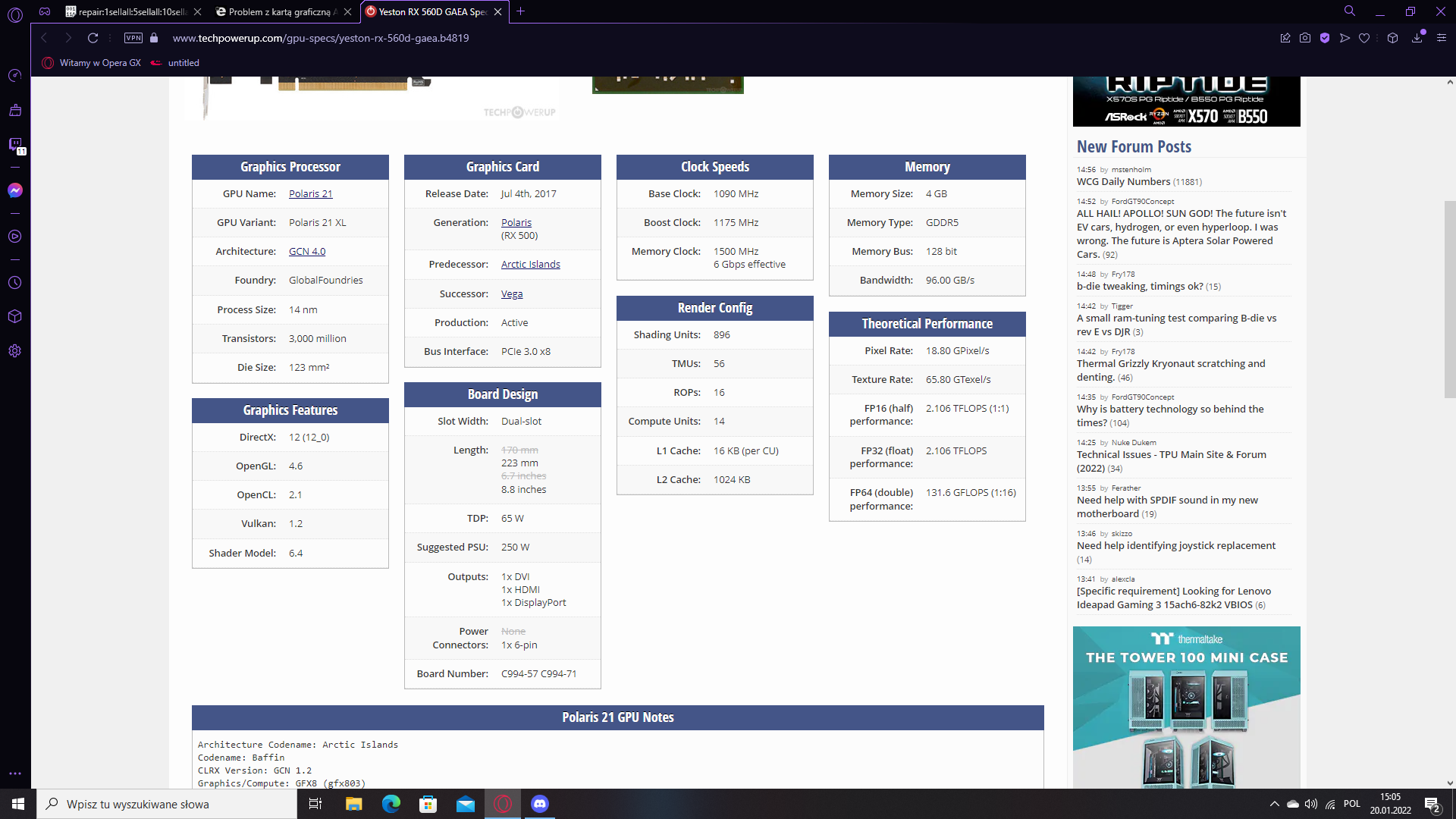This screenshot has width=1456, height=819.
Task: Open Extensions cube icon in sidebar
Action: pos(15,316)
